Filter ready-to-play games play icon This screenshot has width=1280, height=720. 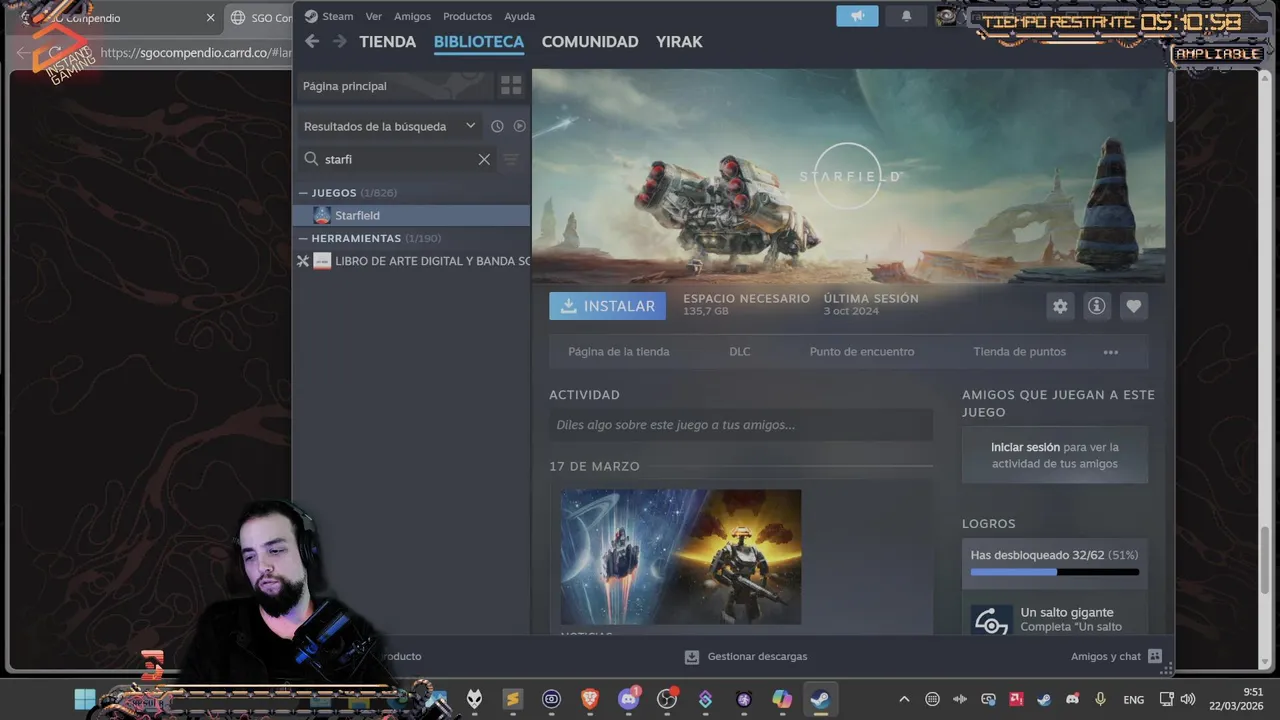coord(520,126)
